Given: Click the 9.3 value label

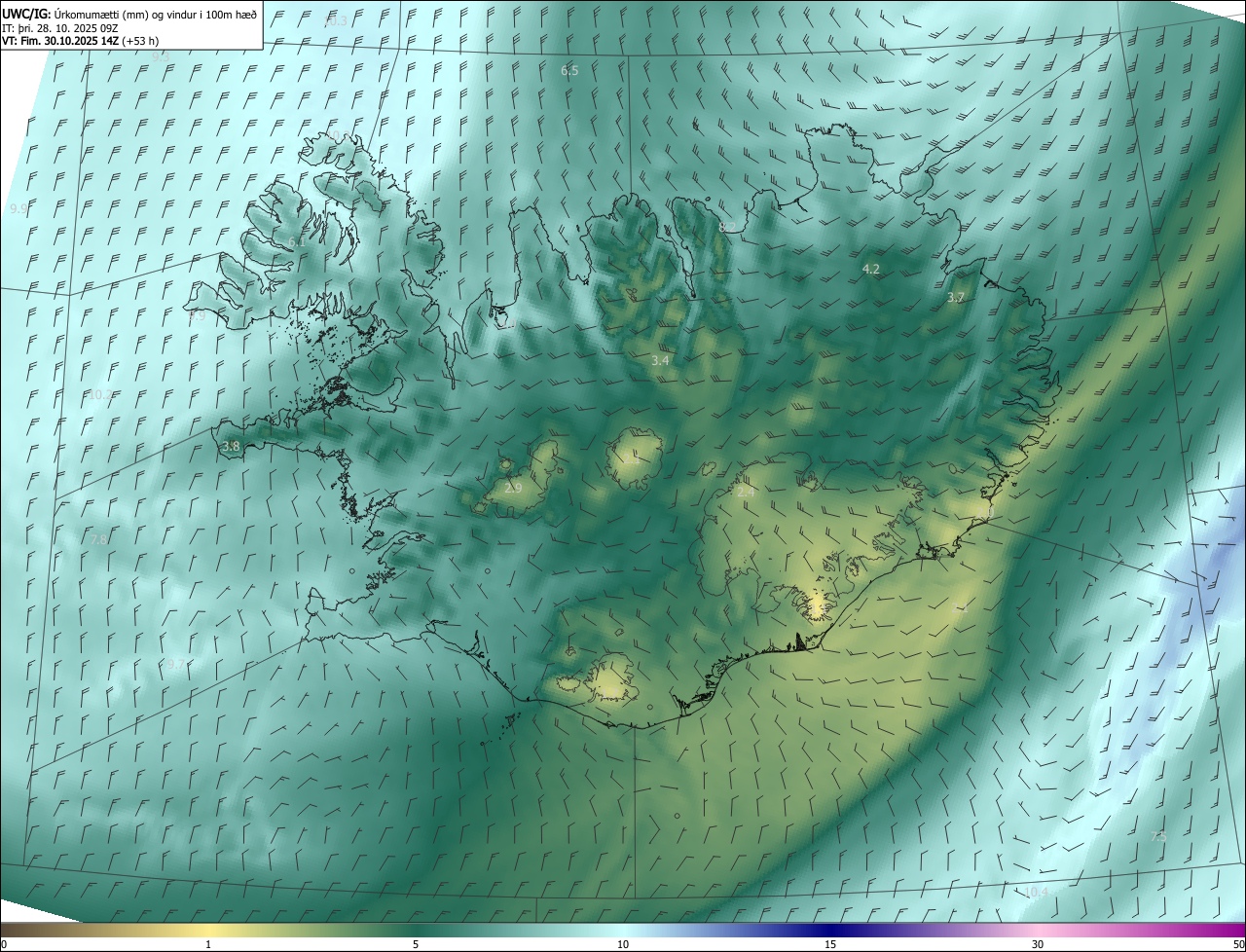Looking at the screenshot, I should [160, 56].
